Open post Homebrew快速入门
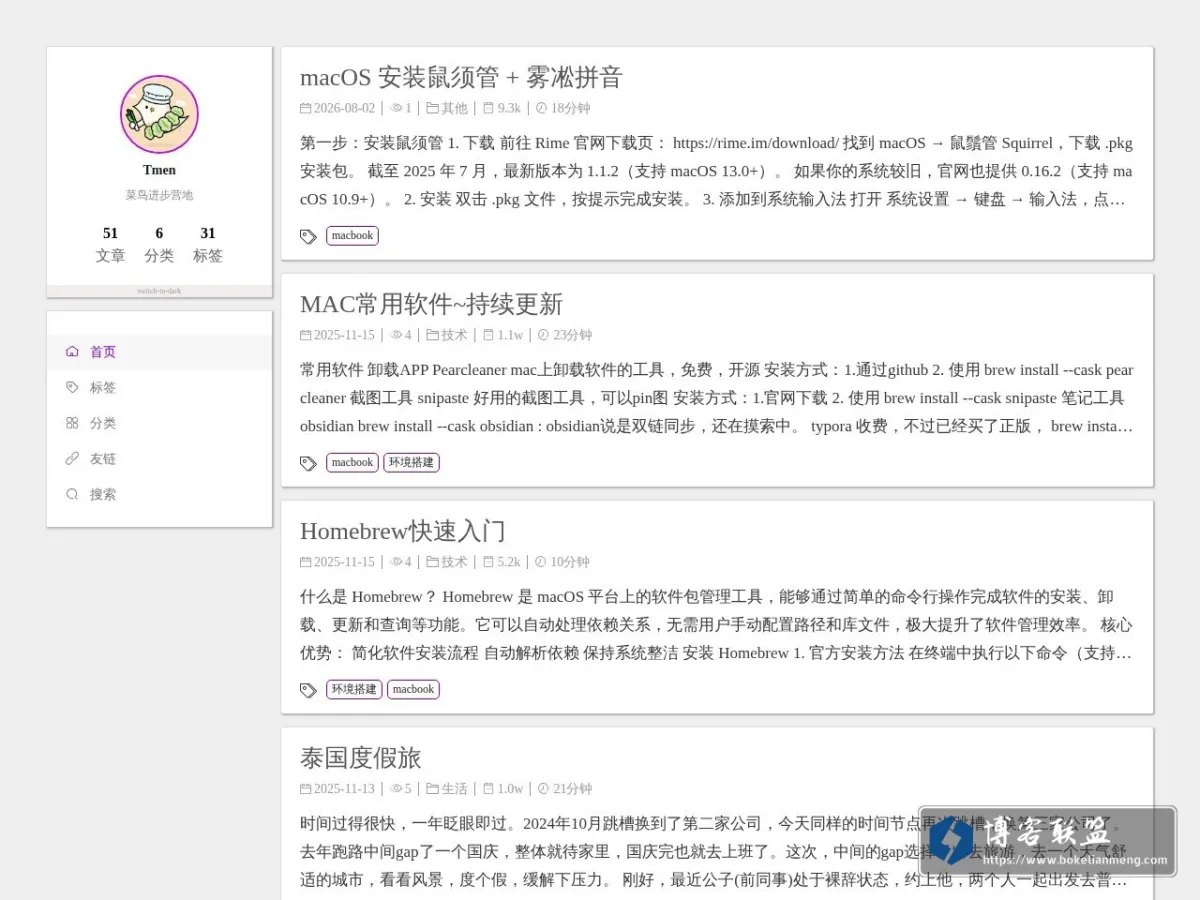 403,531
